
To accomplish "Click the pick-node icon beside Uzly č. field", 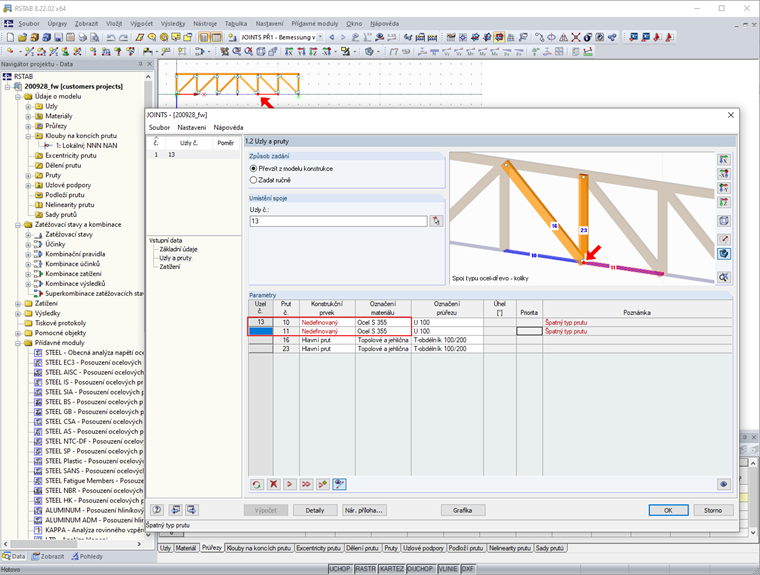I will point(436,221).
